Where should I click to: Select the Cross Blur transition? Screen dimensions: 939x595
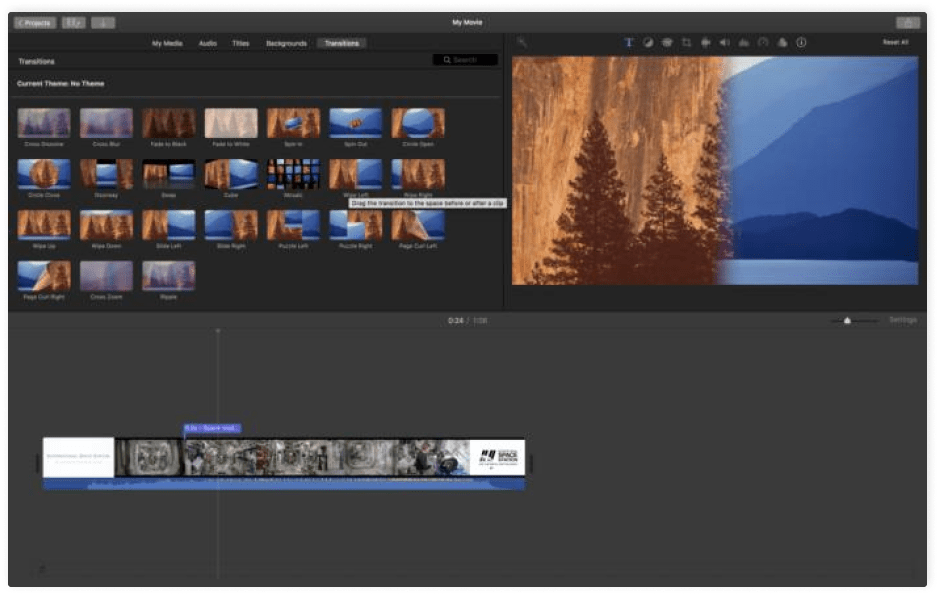pyautogui.click(x=106, y=123)
